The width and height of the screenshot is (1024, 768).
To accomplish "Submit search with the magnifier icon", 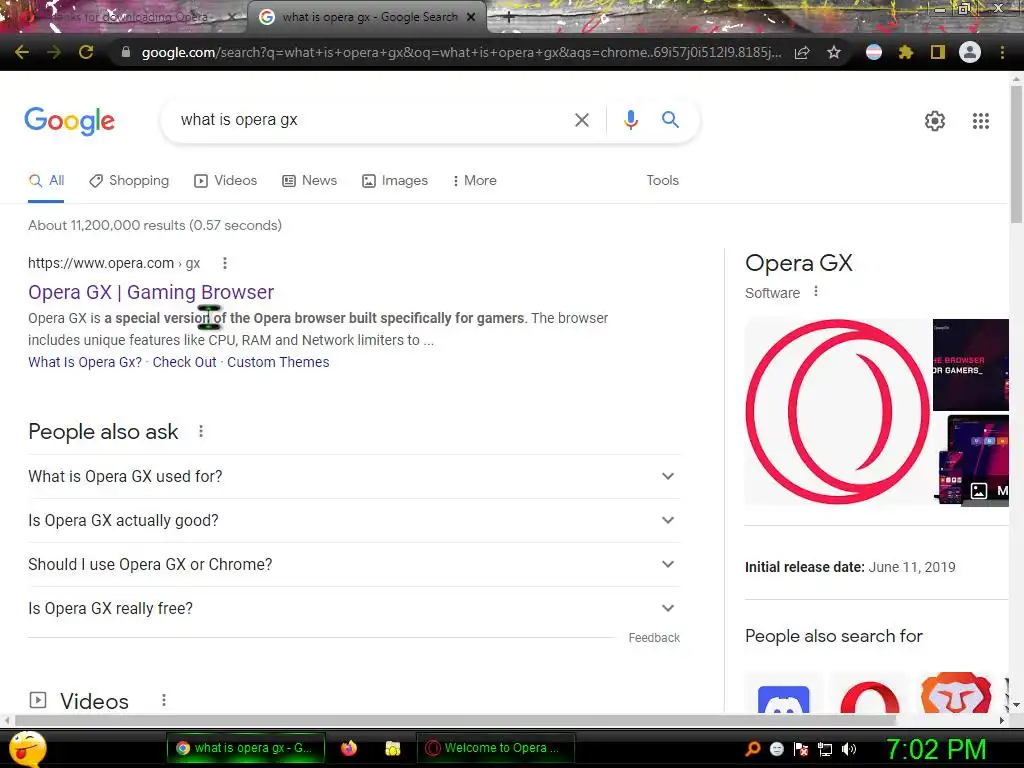I will 670,120.
